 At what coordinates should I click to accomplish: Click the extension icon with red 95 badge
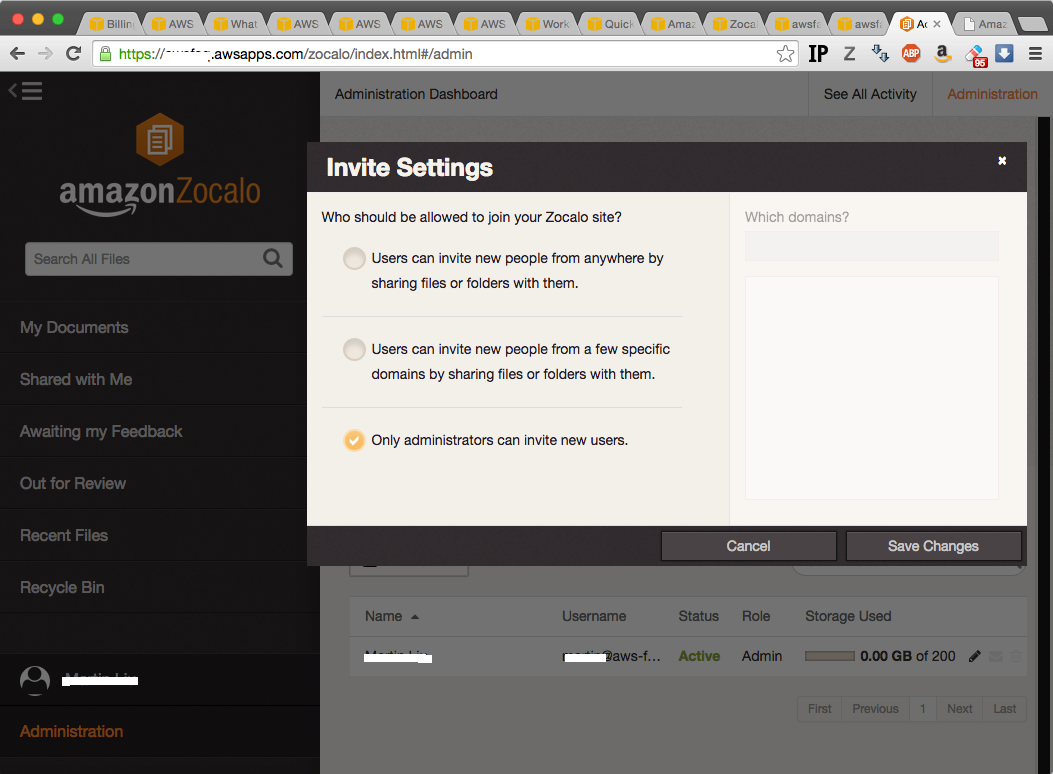point(975,56)
